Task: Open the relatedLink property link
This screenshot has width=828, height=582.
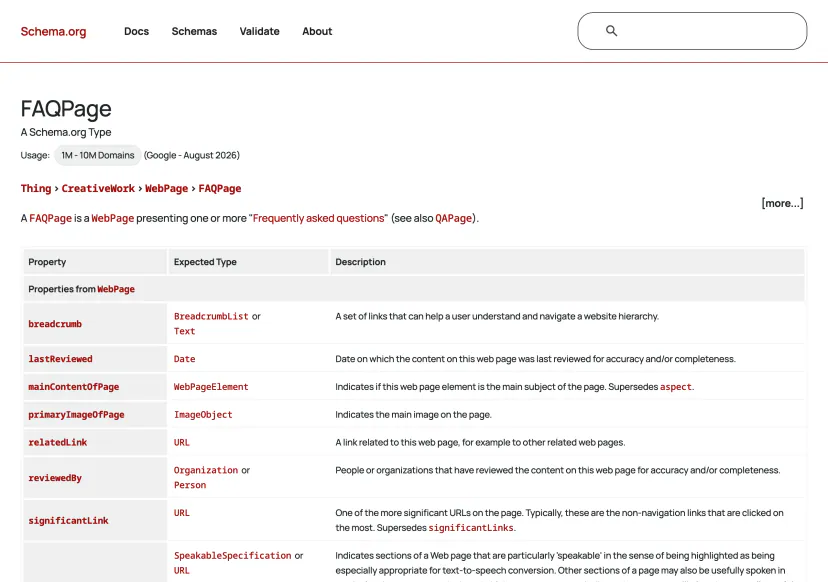Action: pos(58,442)
